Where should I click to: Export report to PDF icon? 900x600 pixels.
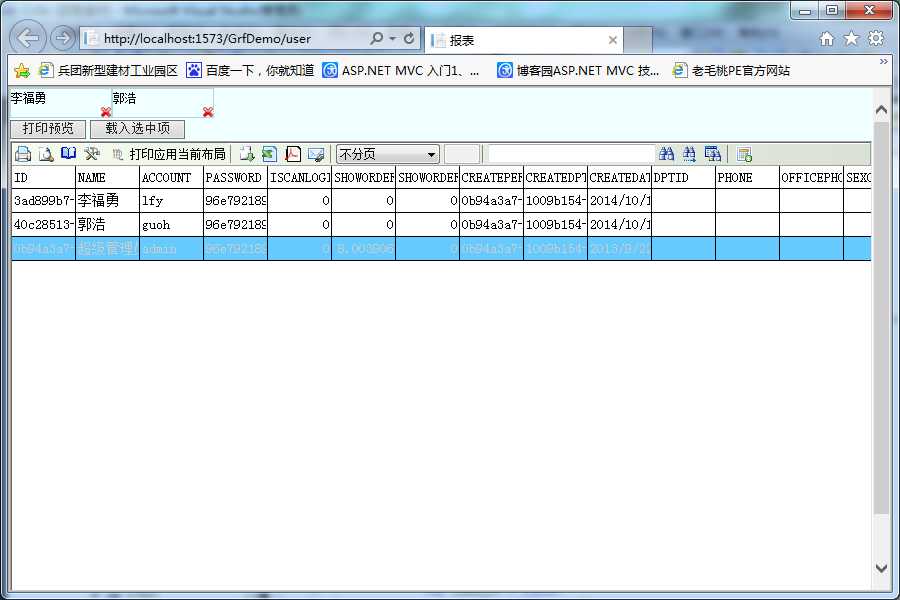pyautogui.click(x=293, y=154)
